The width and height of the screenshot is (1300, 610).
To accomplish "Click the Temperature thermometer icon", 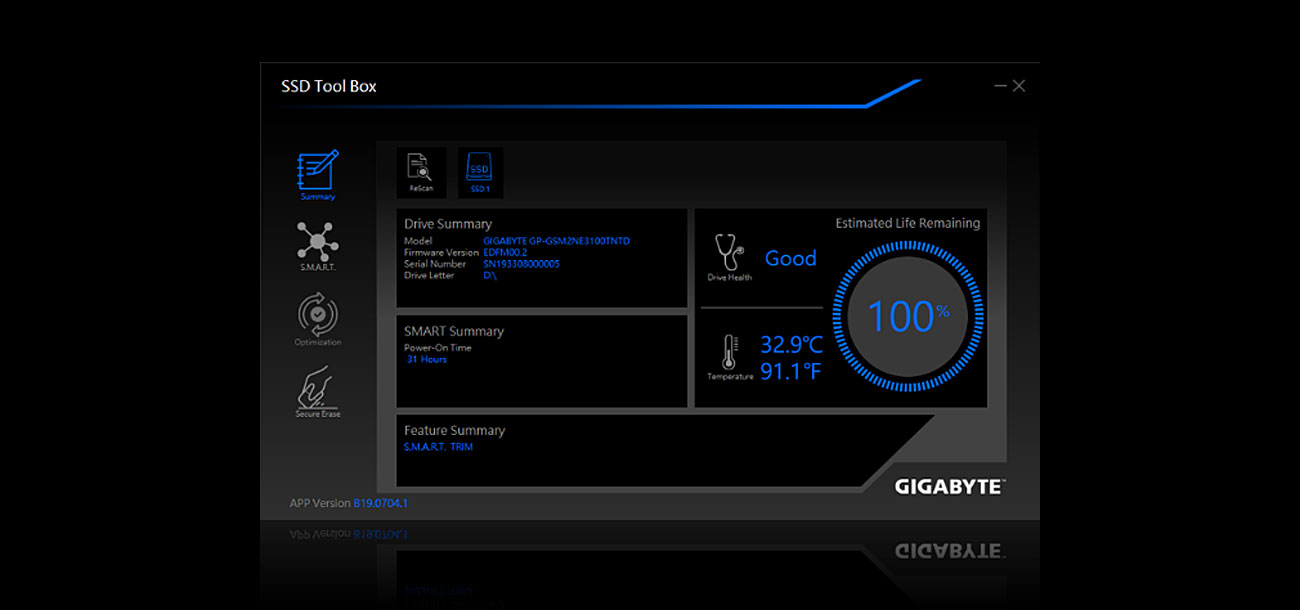I will 728,350.
